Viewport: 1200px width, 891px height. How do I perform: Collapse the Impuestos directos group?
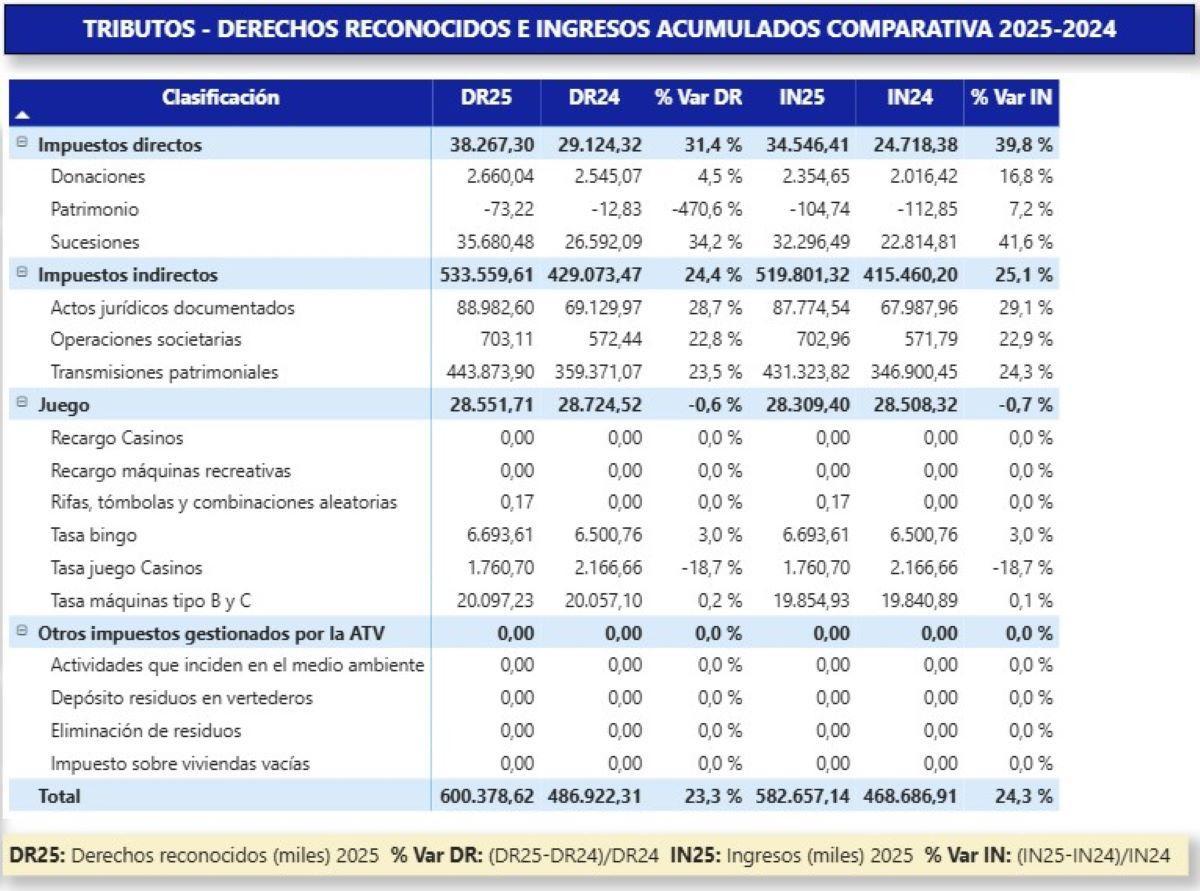click(22, 144)
